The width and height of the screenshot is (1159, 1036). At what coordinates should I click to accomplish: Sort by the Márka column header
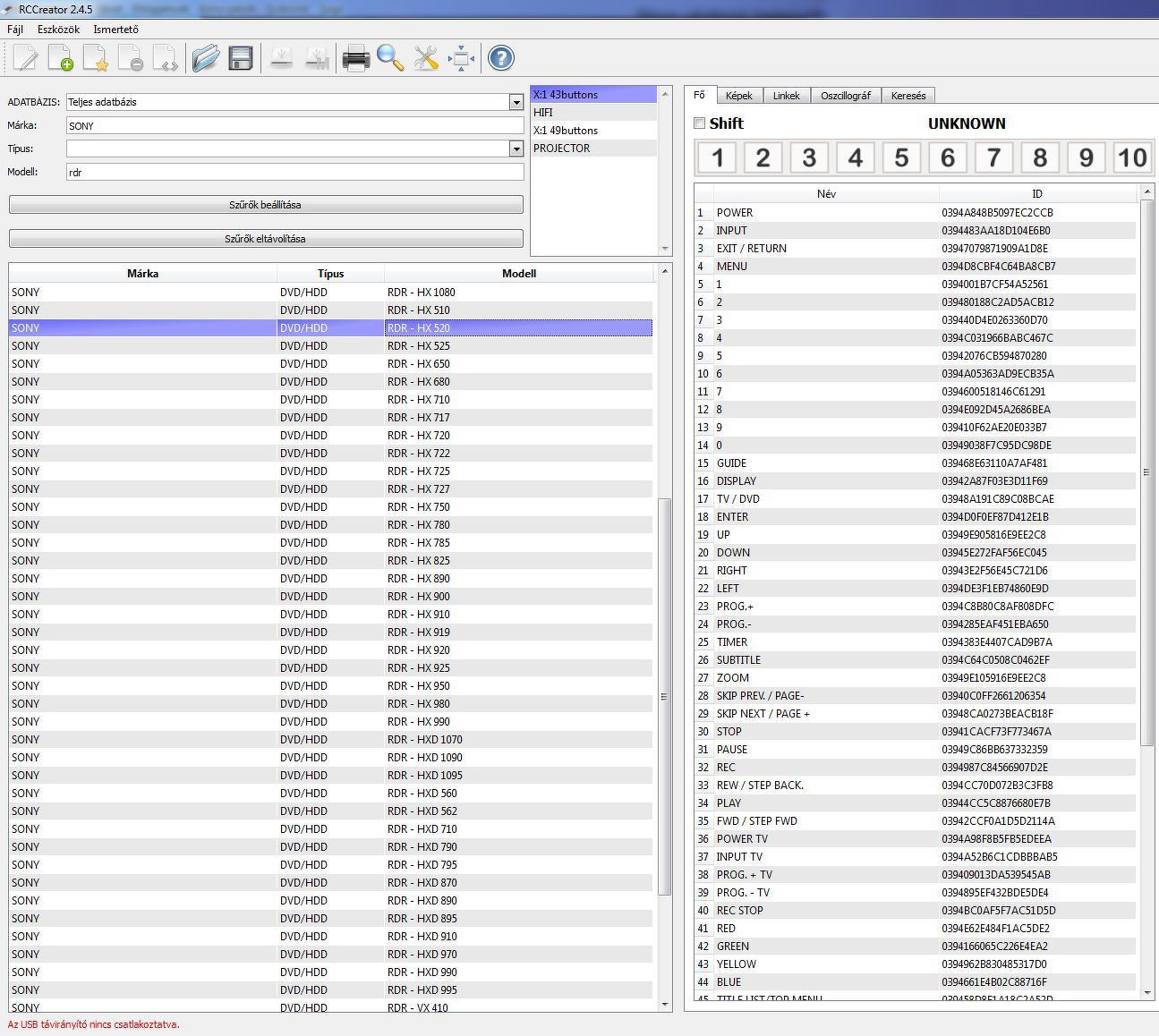click(x=143, y=274)
